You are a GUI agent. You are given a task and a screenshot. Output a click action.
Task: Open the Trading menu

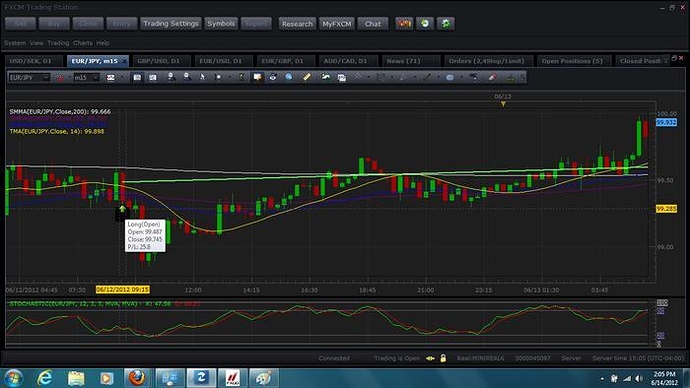point(58,43)
